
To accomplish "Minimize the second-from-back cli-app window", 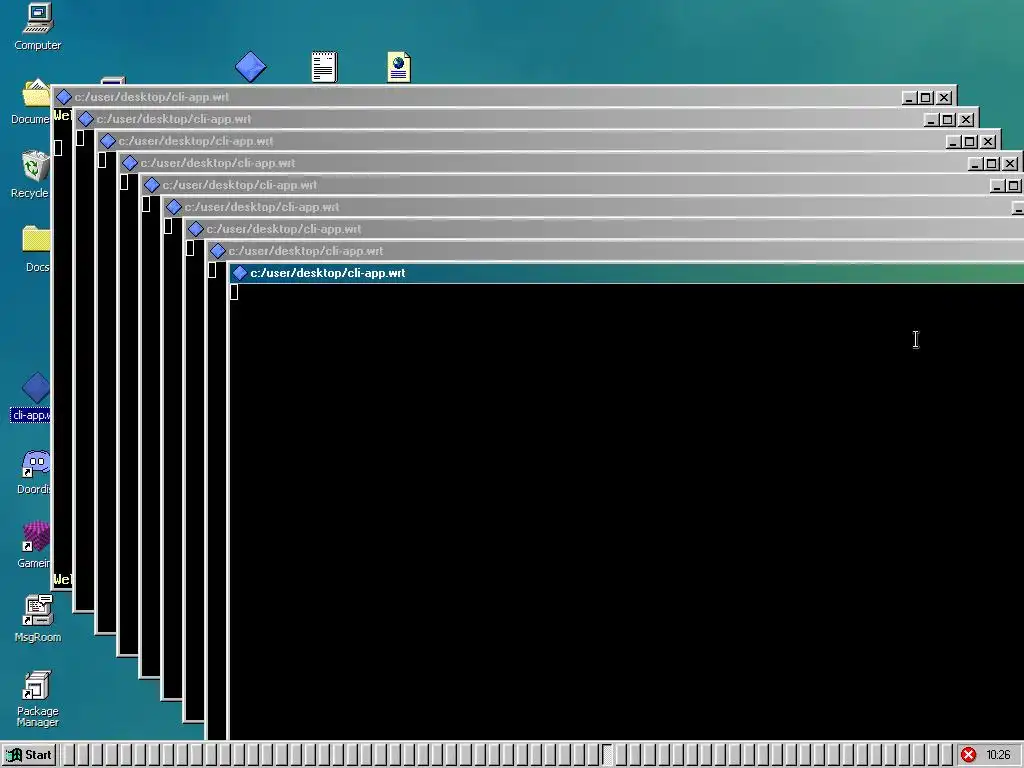I will coord(931,120).
